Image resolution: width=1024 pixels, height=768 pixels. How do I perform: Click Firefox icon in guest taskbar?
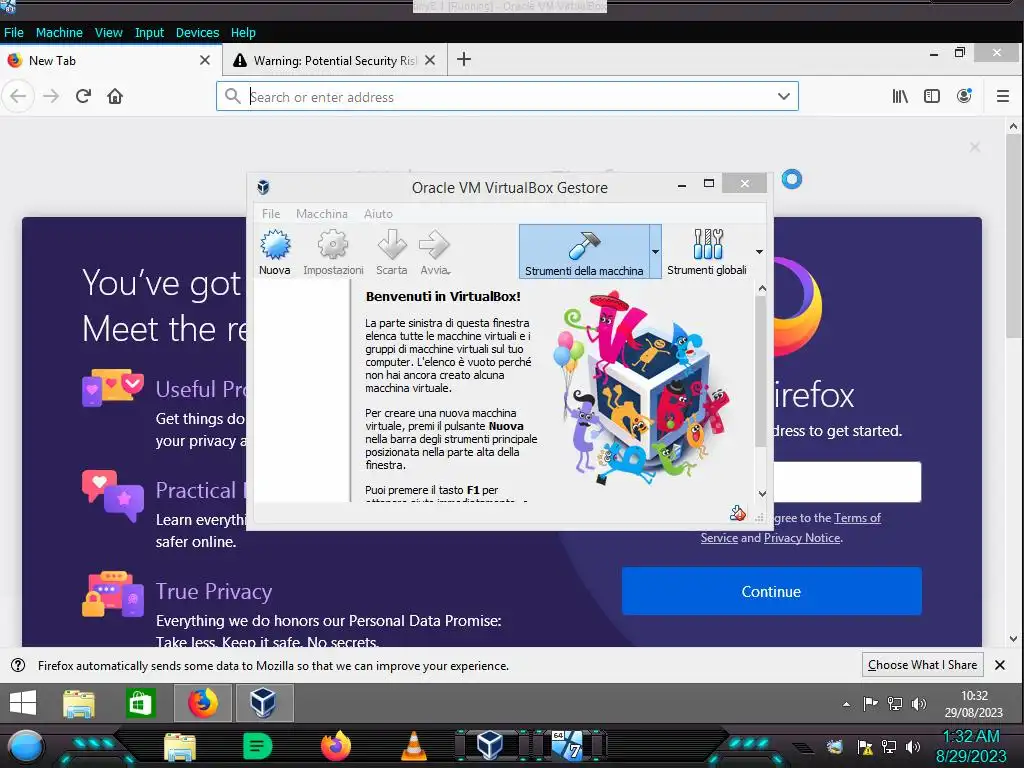pos(203,703)
